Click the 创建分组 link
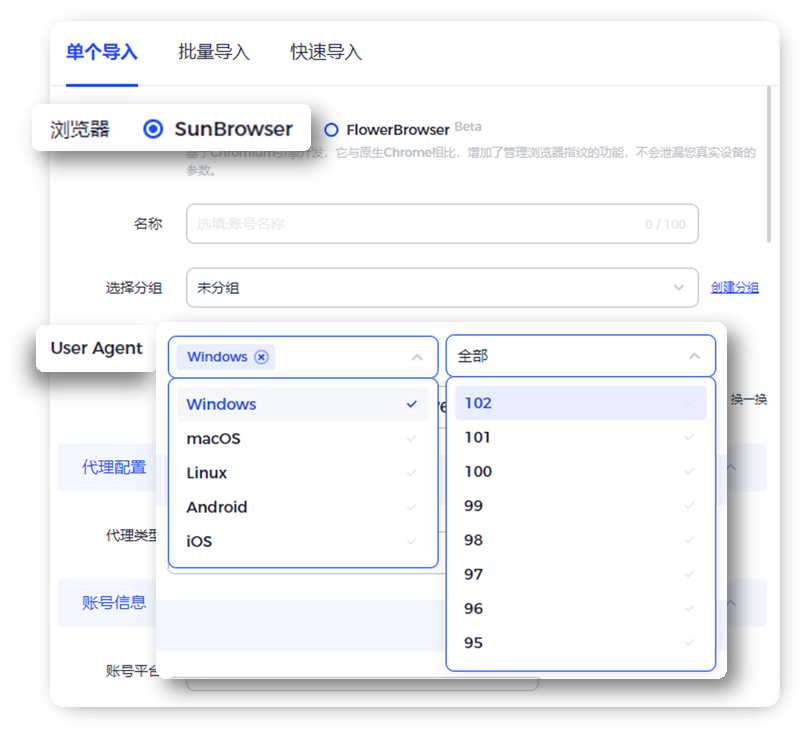Image resolution: width=807 pixels, height=735 pixels. point(734,288)
